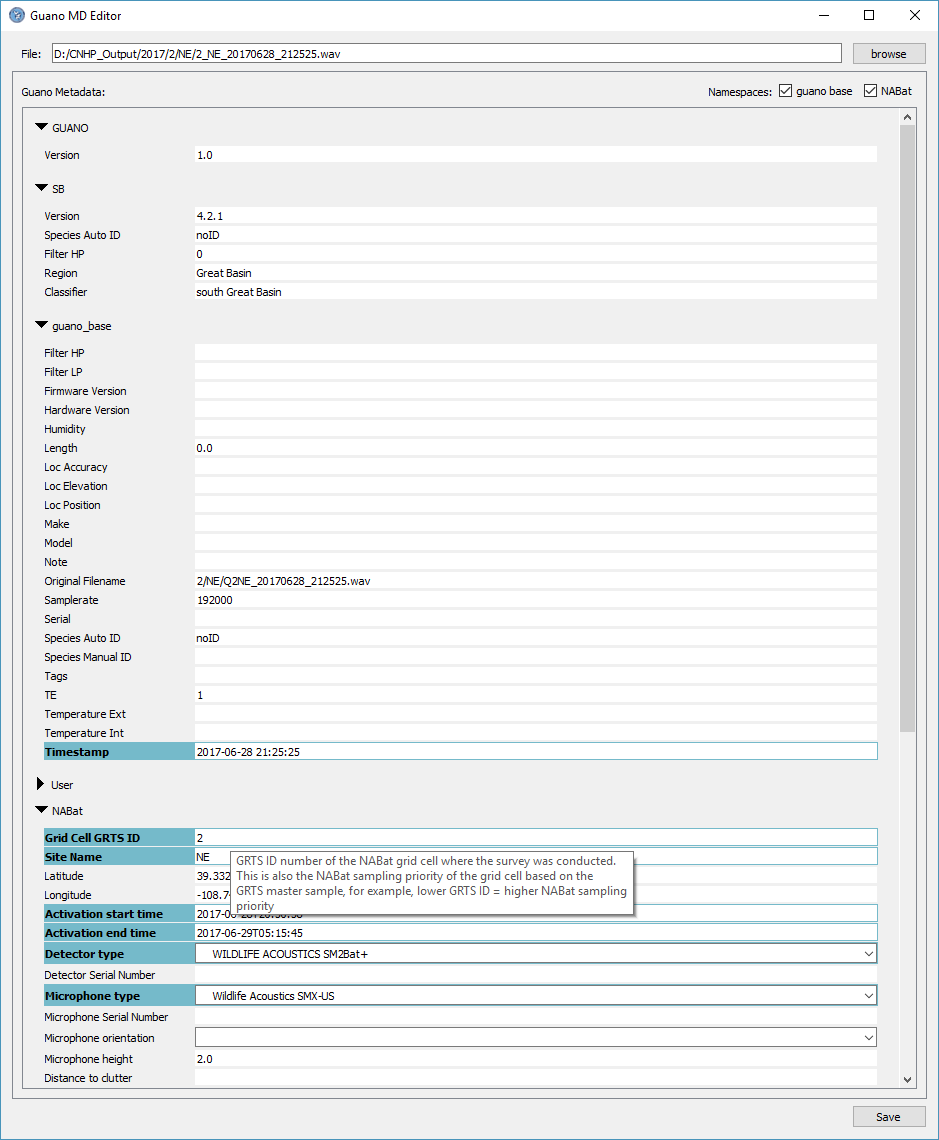The image size is (939, 1140).
Task: Click the Grid Cell GRTS ID field
Action: pos(535,838)
